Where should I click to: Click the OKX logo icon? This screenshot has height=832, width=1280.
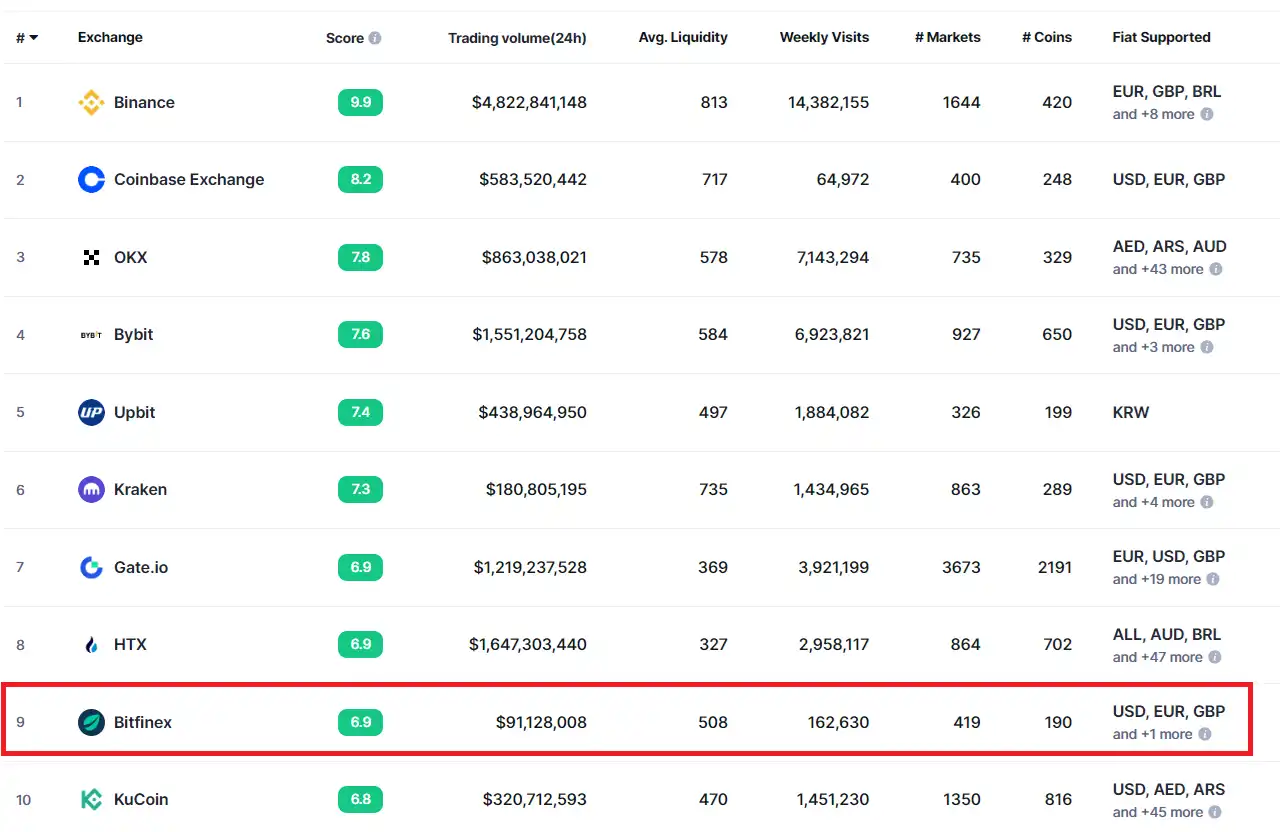91,257
